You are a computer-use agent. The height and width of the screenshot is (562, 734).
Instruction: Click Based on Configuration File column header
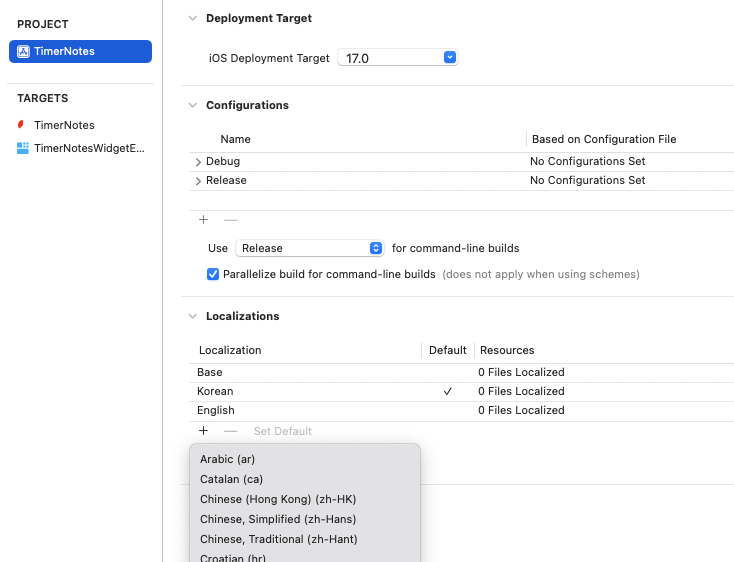[604, 139]
